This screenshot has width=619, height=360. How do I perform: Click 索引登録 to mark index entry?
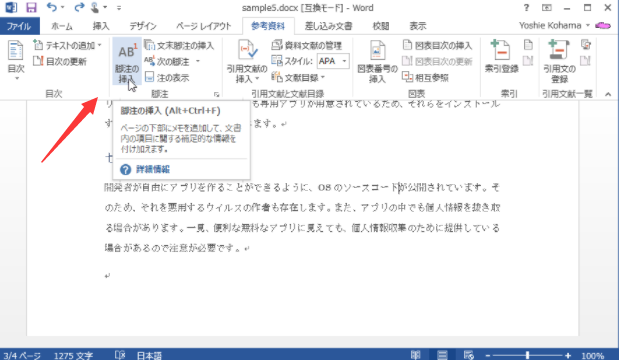click(x=501, y=56)
